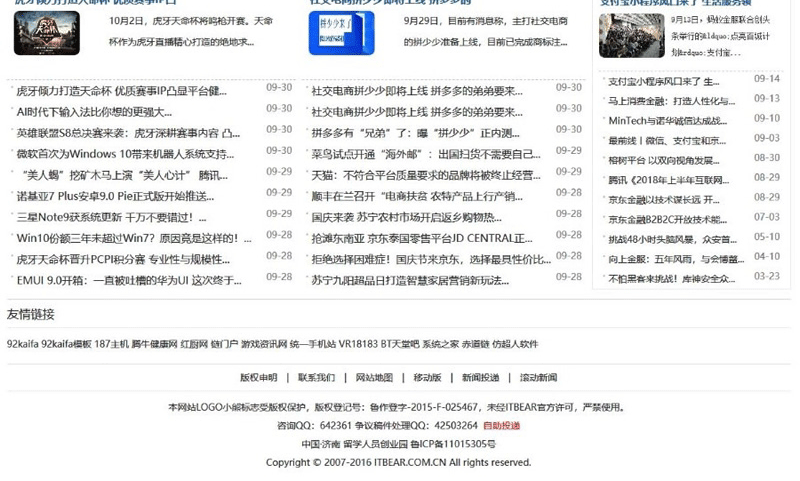Open article 微软首次为Windows 10带来机器人系统支持
This screenshot has width=800, height=481.
125,154
